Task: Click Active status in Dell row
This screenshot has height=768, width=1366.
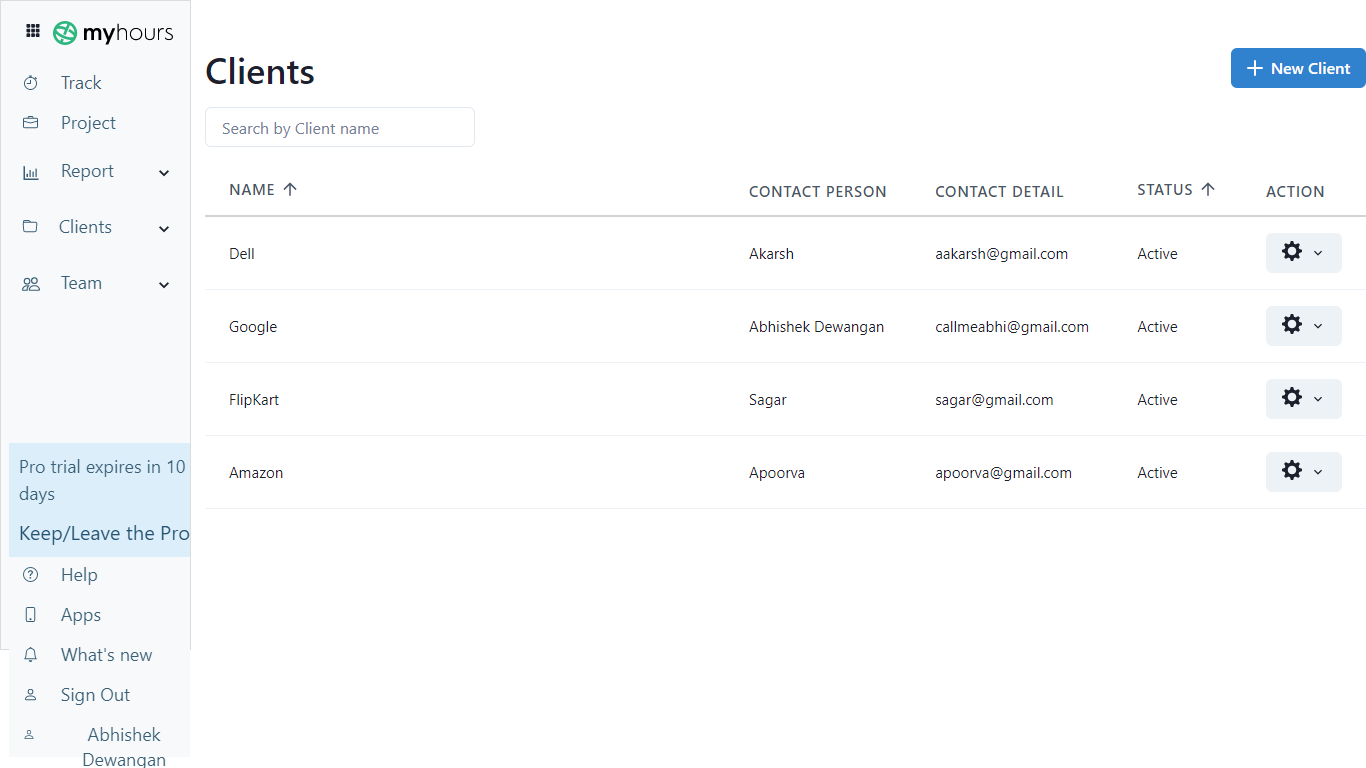Action: tap(1157, 254)
